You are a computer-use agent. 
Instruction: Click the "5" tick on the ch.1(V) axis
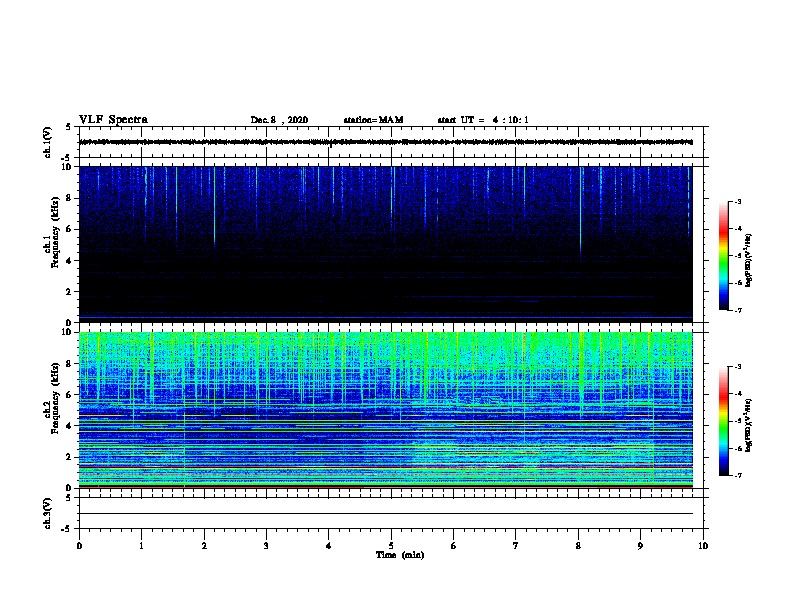(x=69, y=127)
